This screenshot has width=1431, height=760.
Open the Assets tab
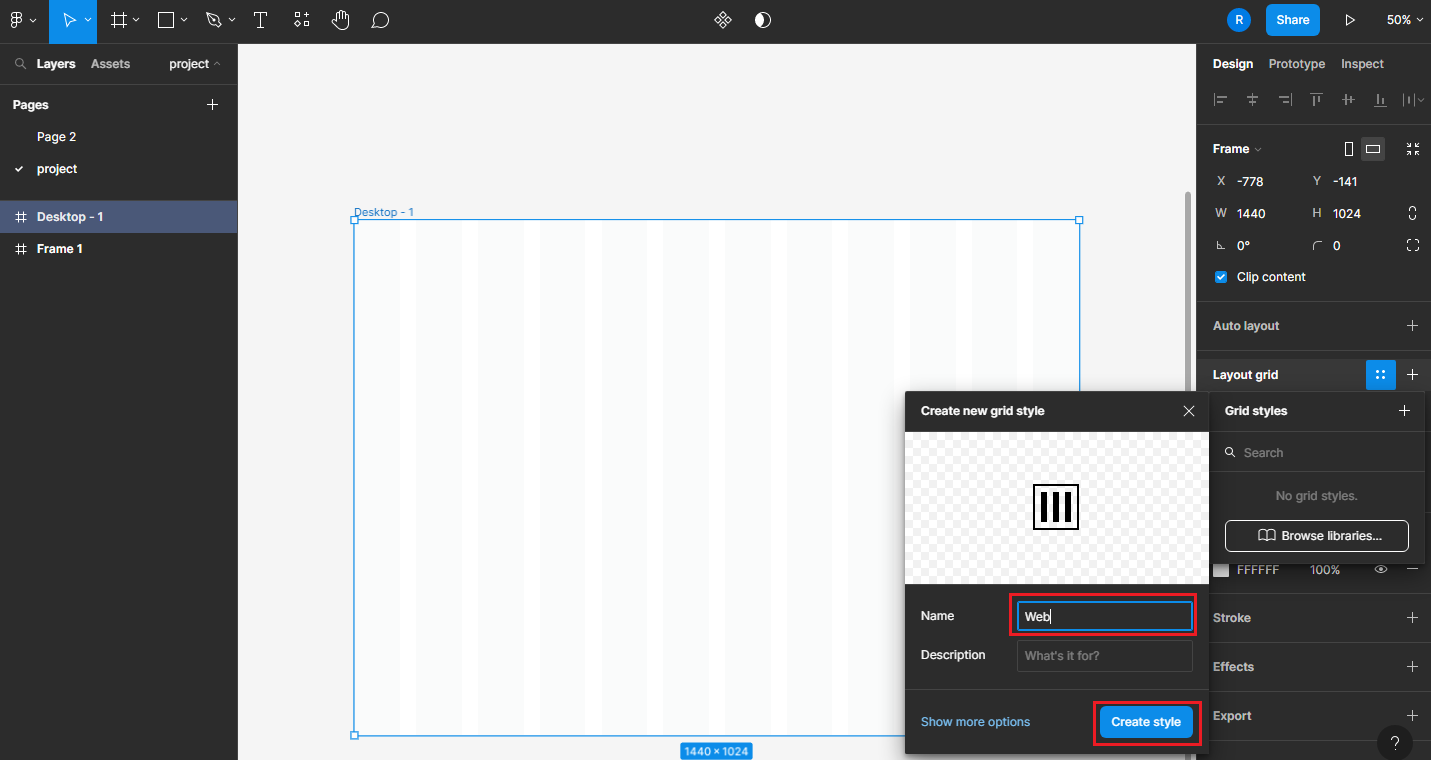tap(110, 64)
